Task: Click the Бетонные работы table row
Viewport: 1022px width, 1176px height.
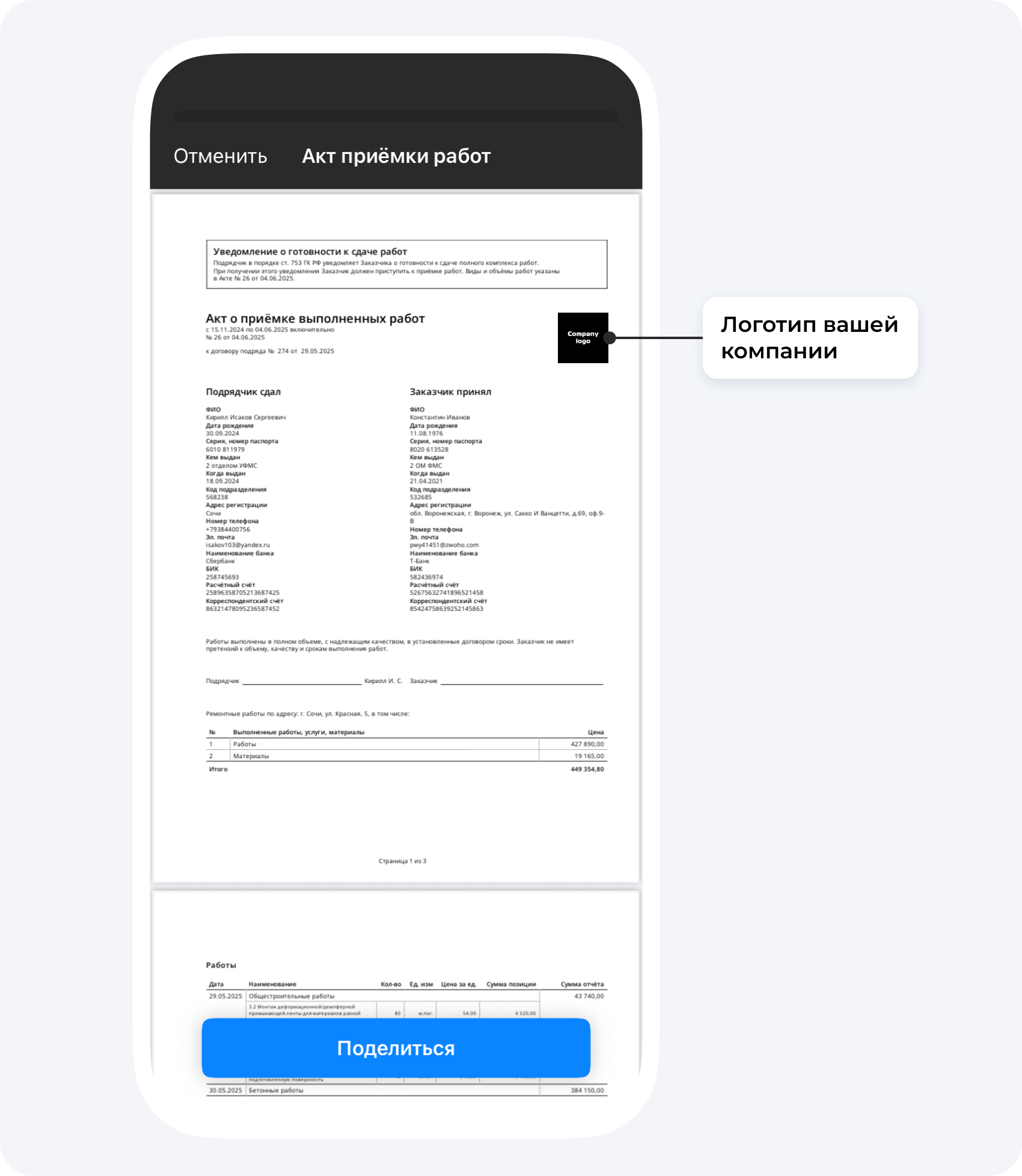Action: (x=406, y=1091)
